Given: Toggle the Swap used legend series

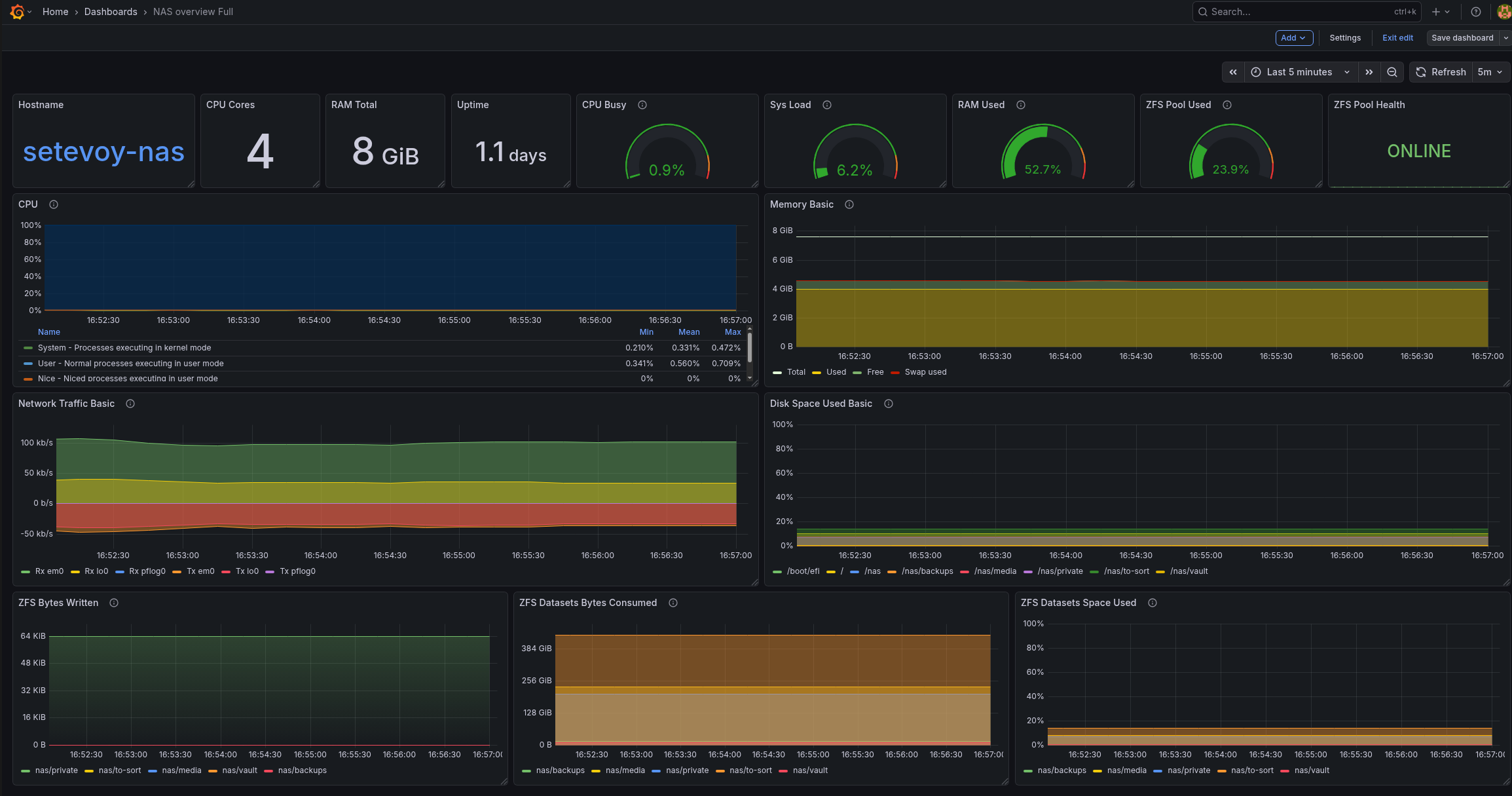Looking at the screenshot, I should coord(925,372).
